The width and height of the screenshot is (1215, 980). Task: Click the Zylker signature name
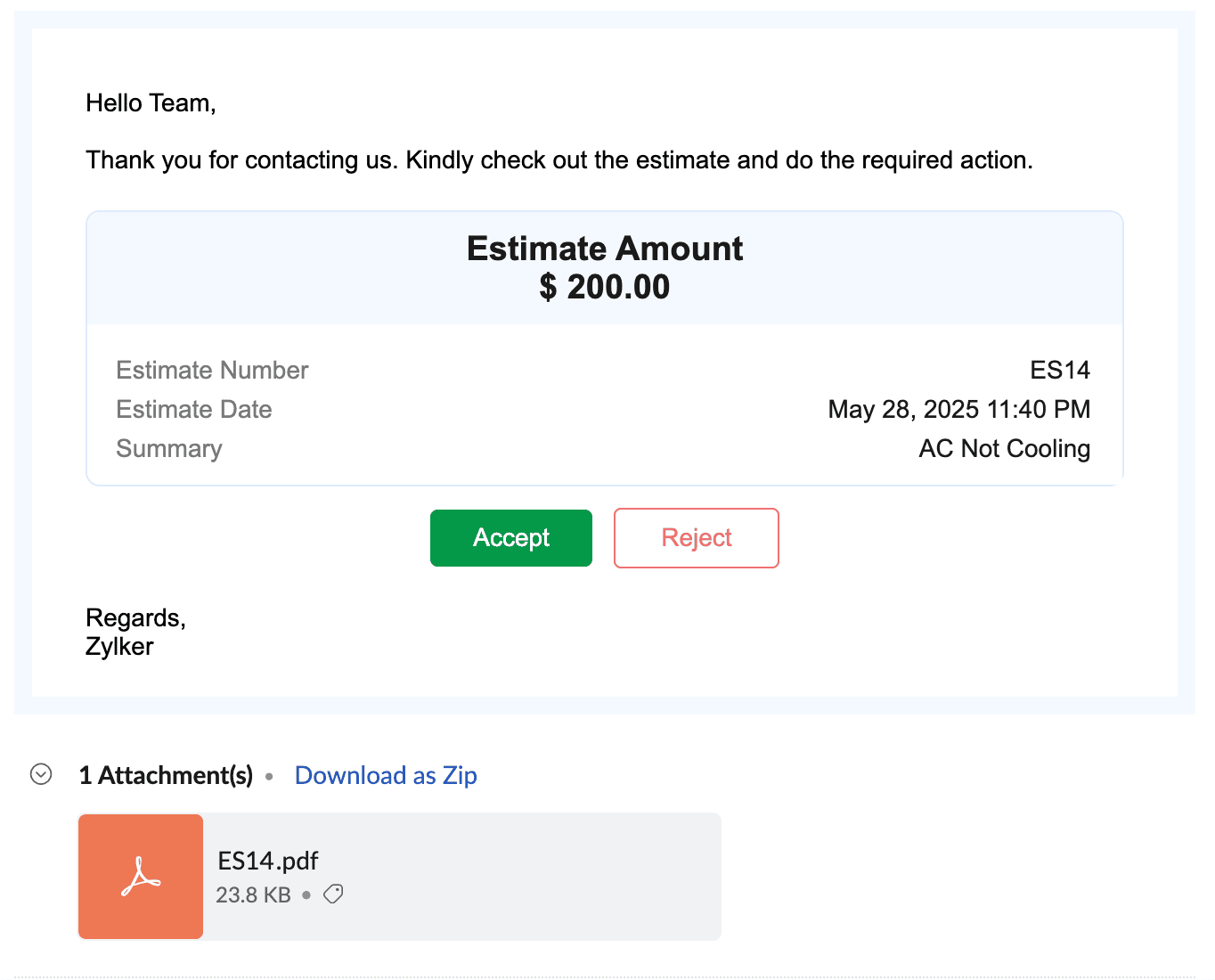coord(119,647)
